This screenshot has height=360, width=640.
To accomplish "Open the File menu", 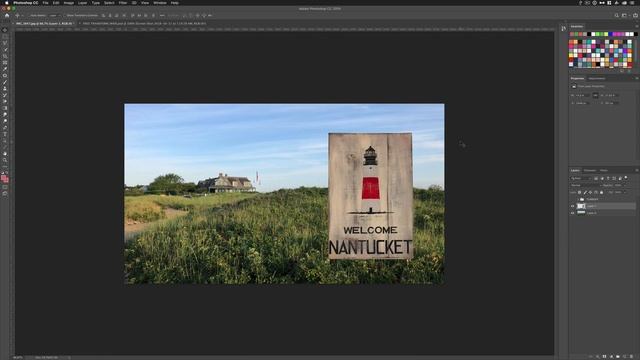I will 45,2.
